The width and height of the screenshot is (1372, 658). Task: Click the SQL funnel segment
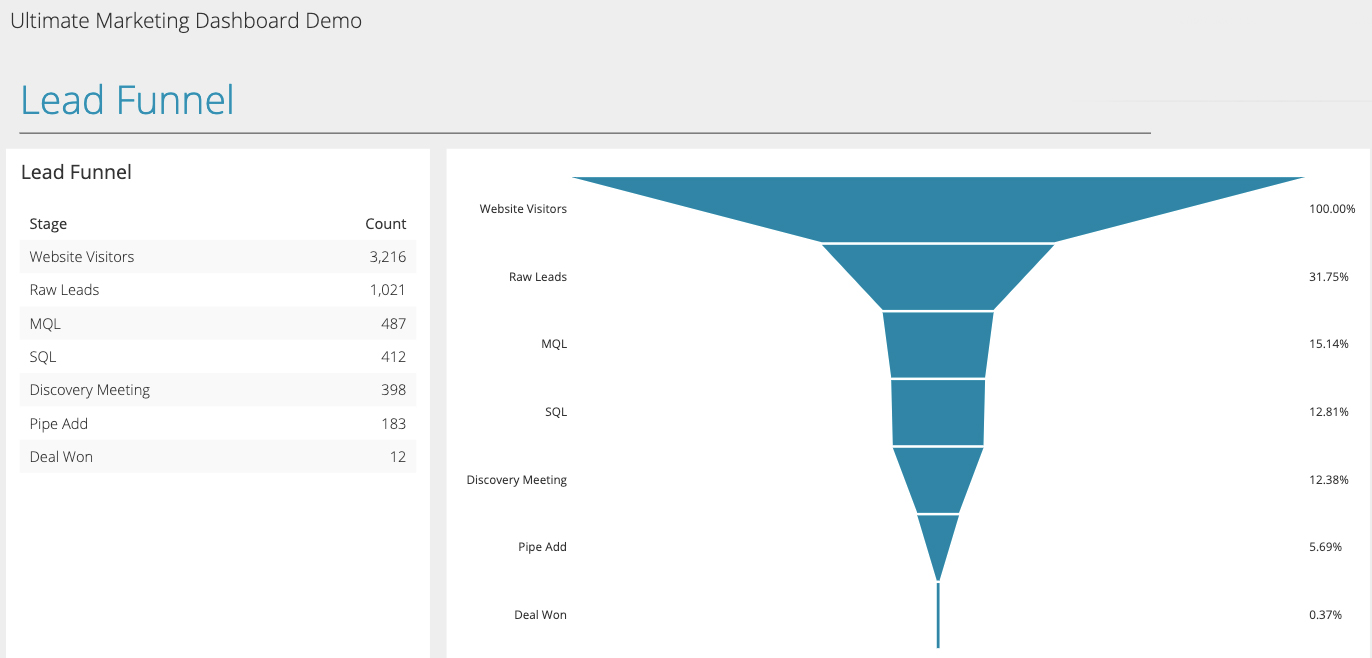tap(938, 412)
